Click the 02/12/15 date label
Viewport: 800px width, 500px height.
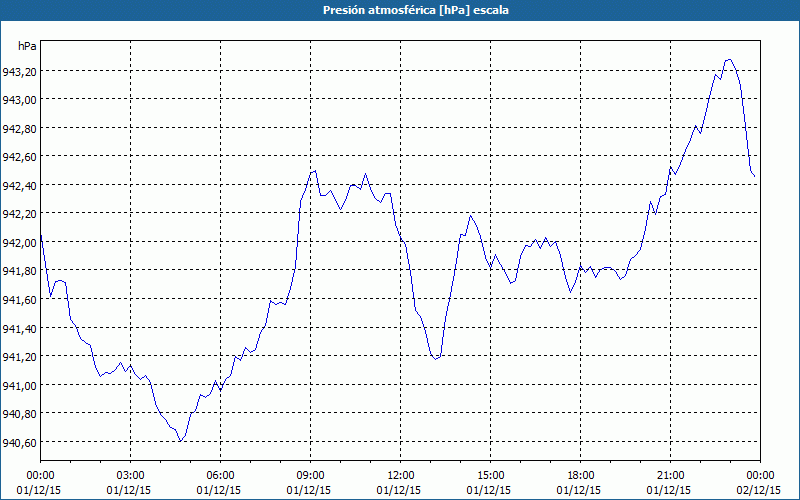click(759, 490)
